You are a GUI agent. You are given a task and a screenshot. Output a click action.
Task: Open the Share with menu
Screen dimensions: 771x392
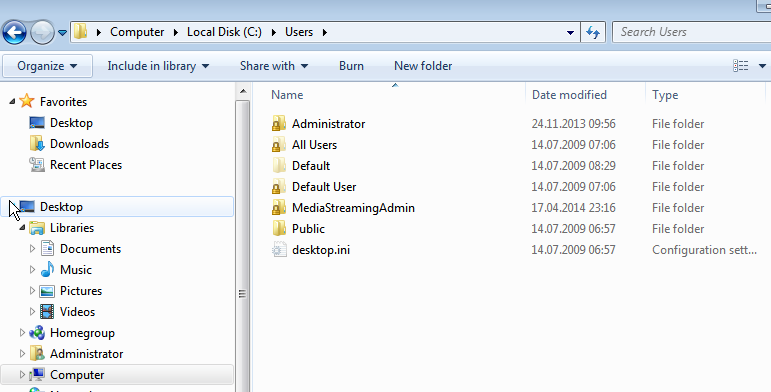tap(274, 66)
